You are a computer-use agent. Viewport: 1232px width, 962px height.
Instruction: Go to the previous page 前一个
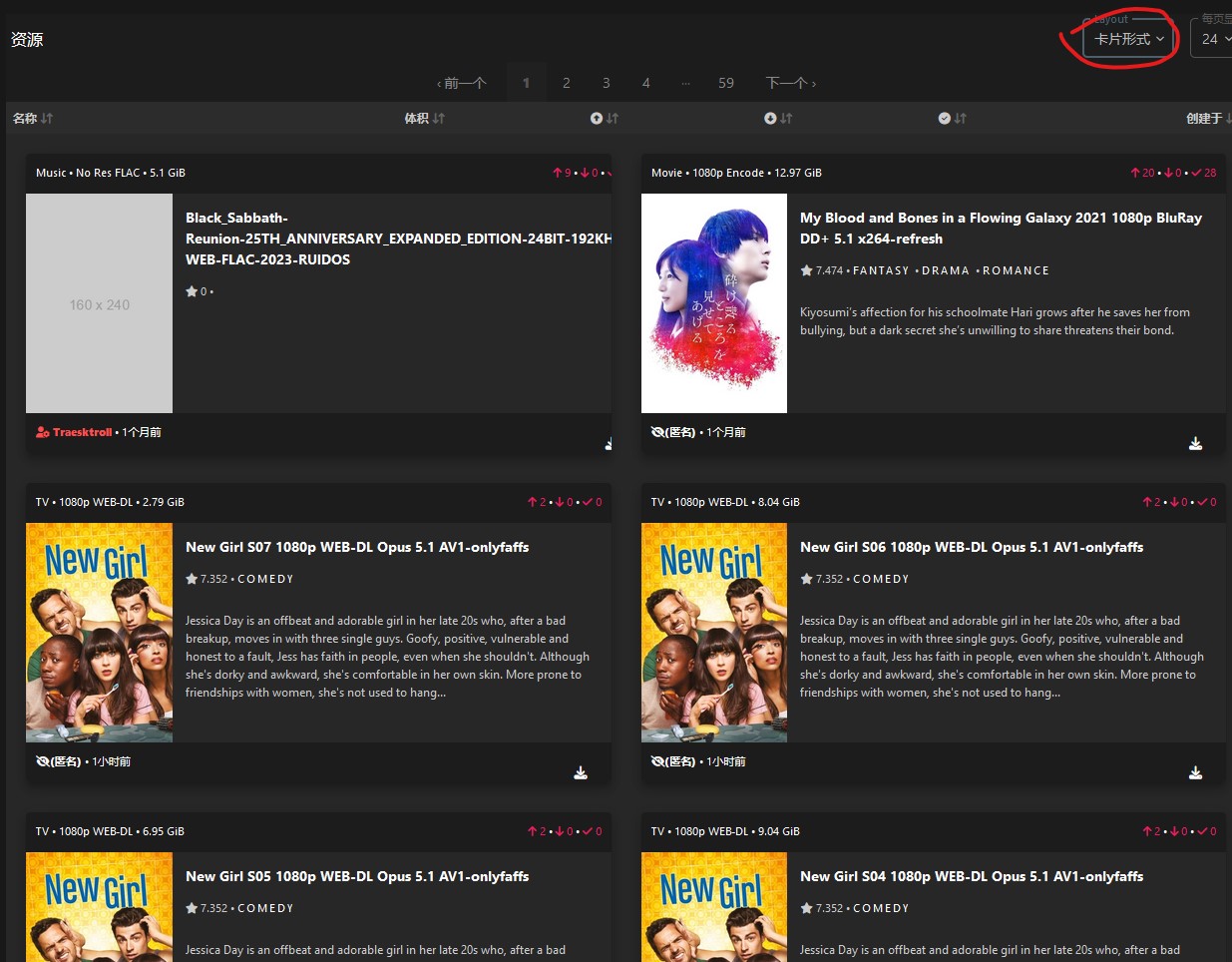pos(462,83)
